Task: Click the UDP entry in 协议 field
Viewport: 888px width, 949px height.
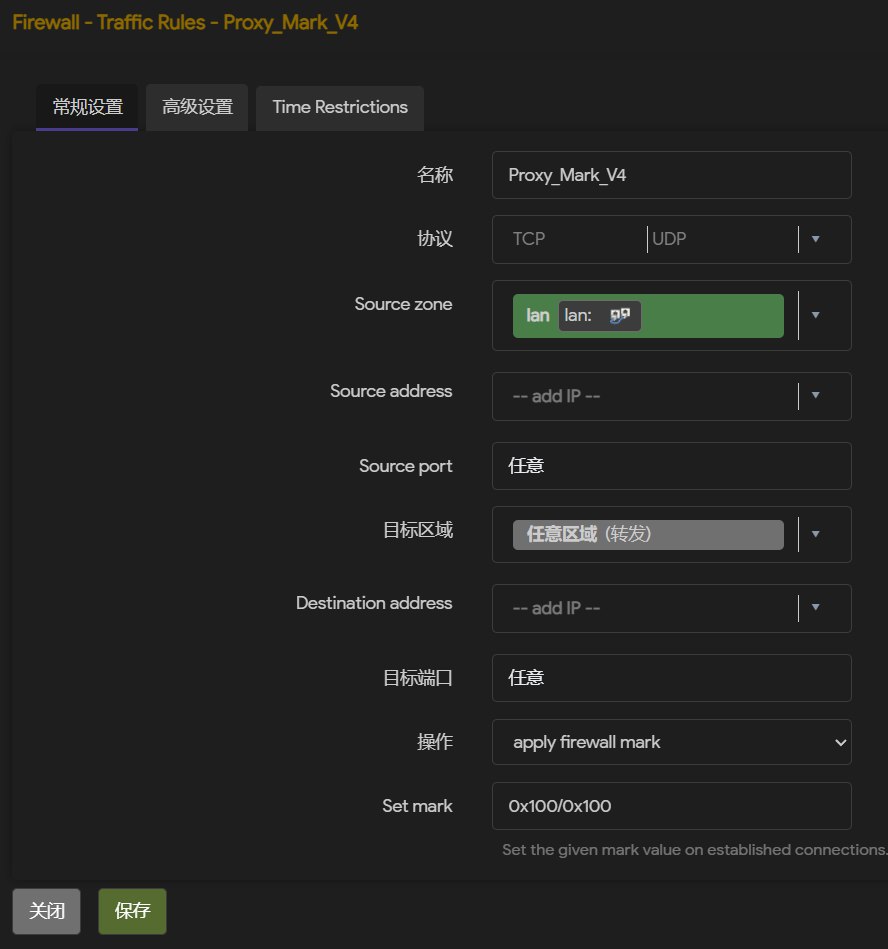Action: [x=669, y=239]
